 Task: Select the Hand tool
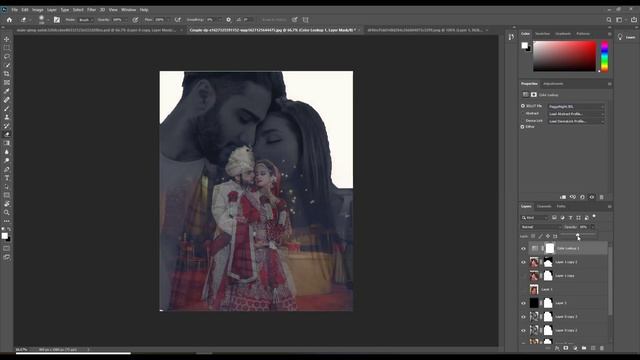pos(7,204)
